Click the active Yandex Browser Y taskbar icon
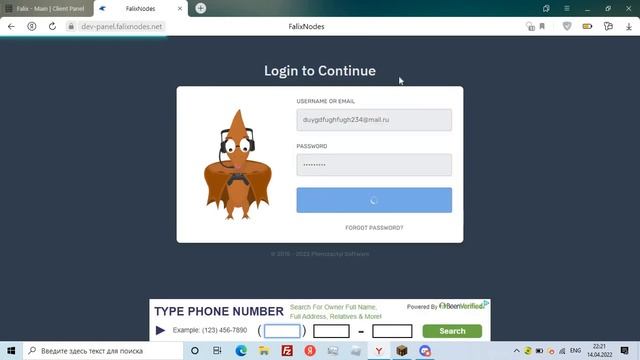Screen dimensions: 640x360 click(x=379, y=351)
